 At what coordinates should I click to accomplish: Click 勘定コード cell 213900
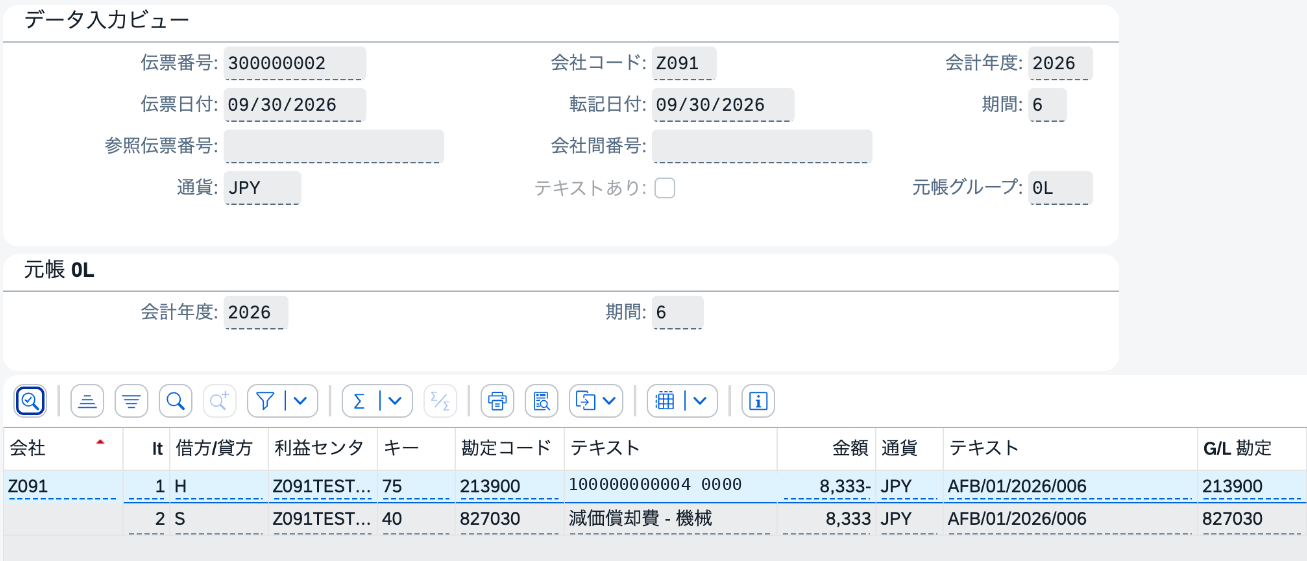(510, 486)
